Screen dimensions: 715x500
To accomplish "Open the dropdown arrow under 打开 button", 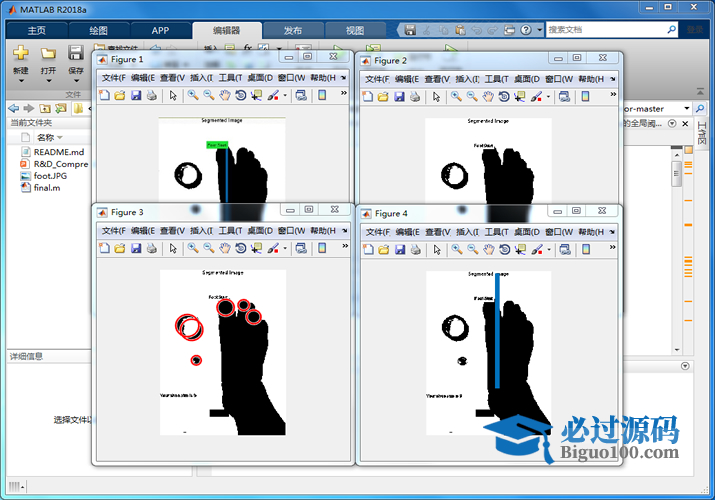I will point(48,81).
